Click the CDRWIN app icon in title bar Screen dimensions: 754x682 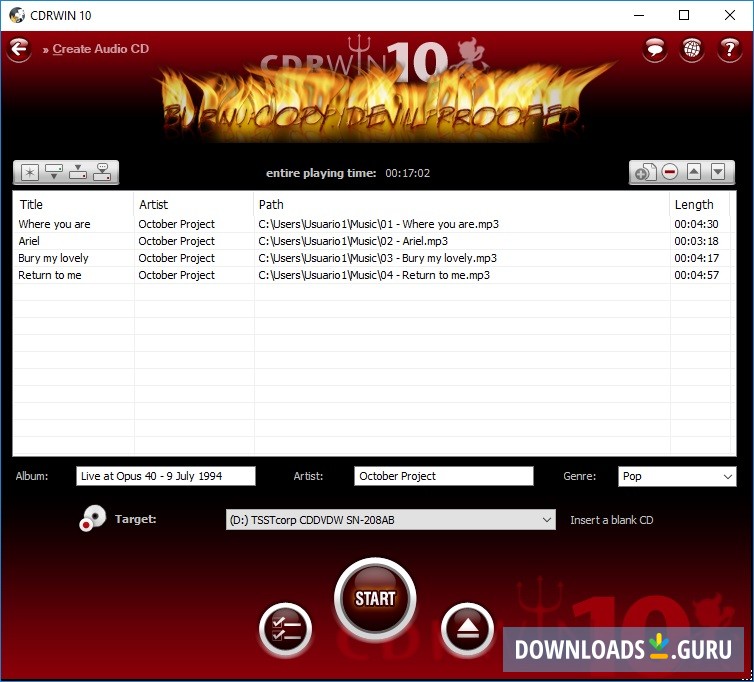click(x=17, y=15)
